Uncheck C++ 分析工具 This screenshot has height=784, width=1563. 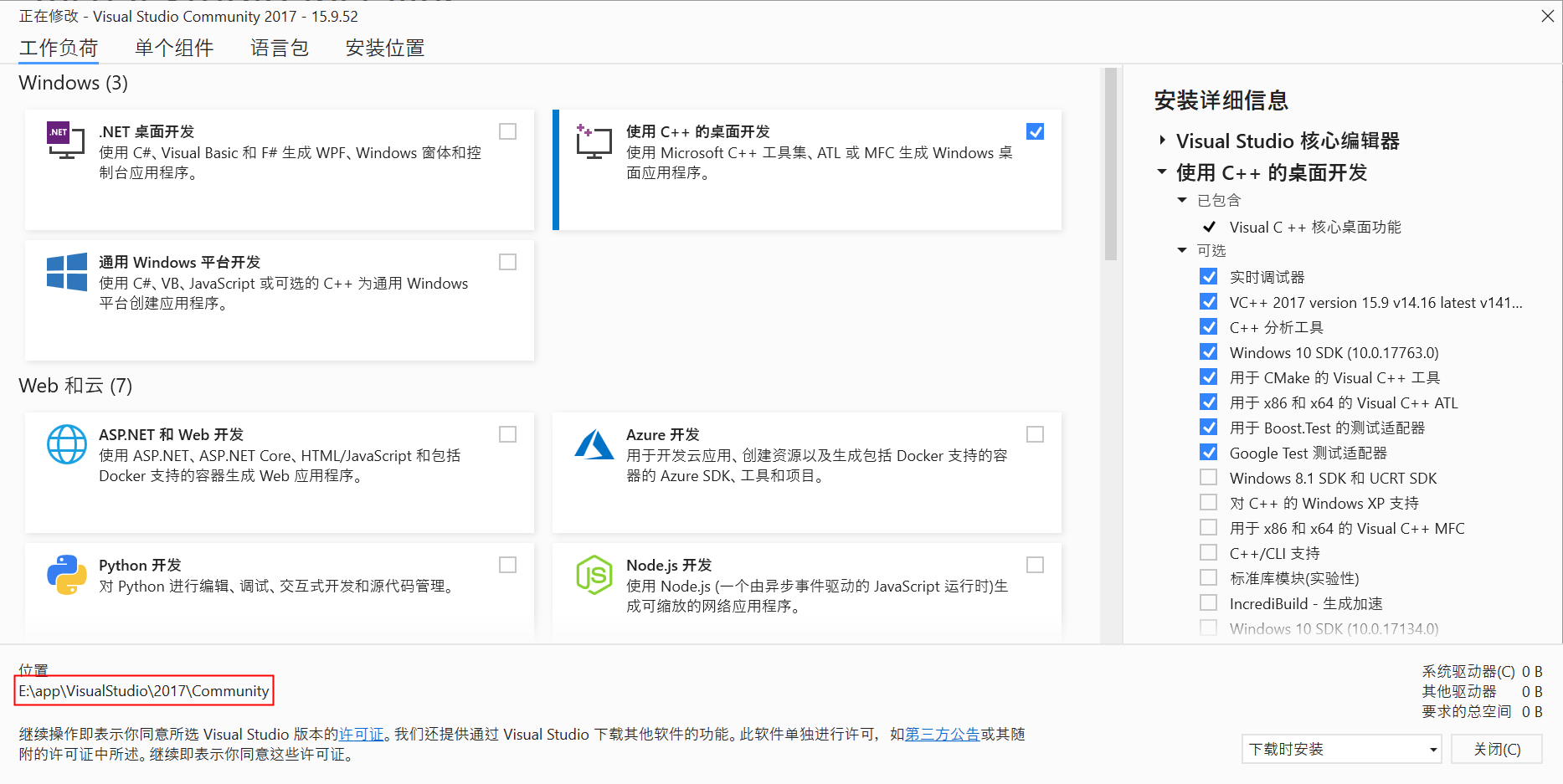click(1208, 326)
